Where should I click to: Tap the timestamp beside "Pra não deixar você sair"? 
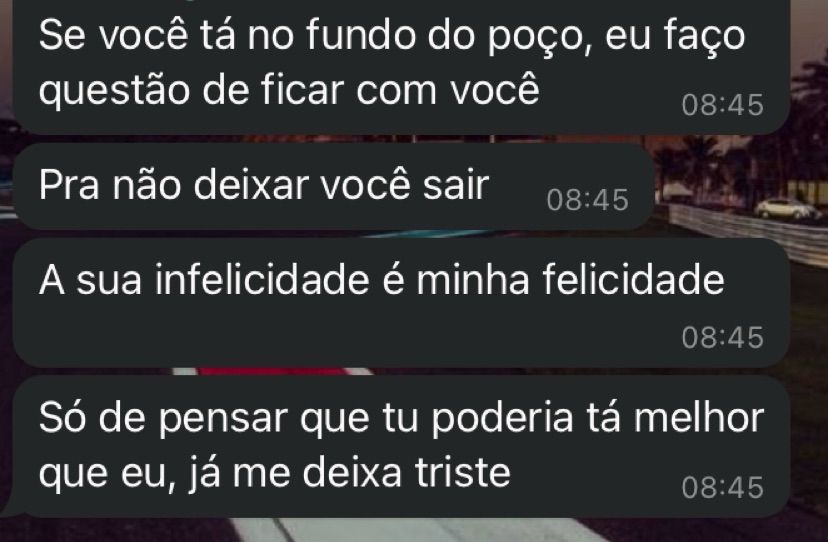click(587, 200)
